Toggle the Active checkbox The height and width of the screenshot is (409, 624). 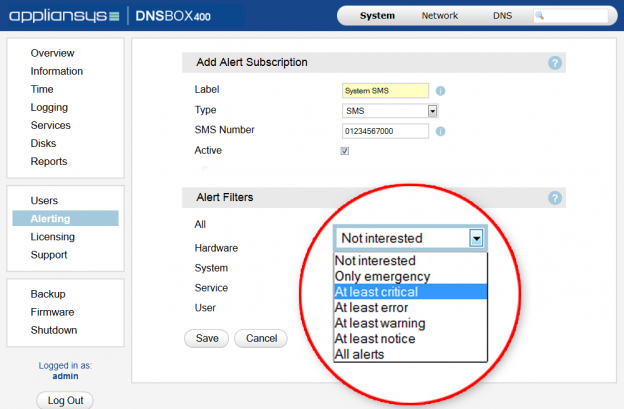(x=345, y=151)
